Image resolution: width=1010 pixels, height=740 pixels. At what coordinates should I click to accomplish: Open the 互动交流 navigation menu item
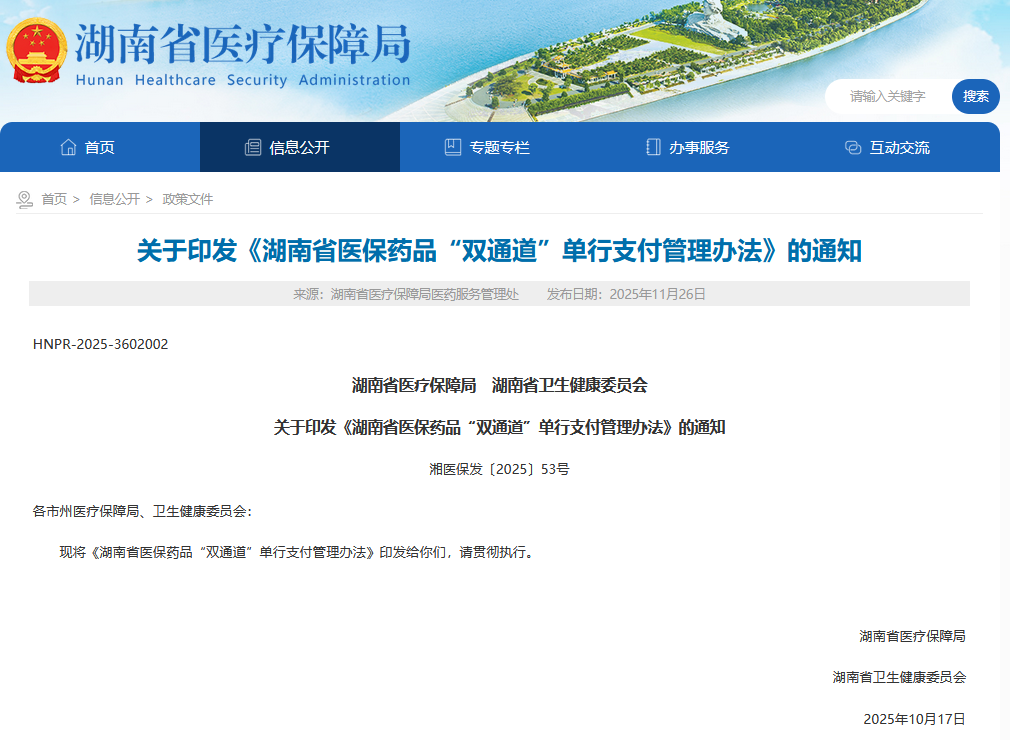coord(899,147)
